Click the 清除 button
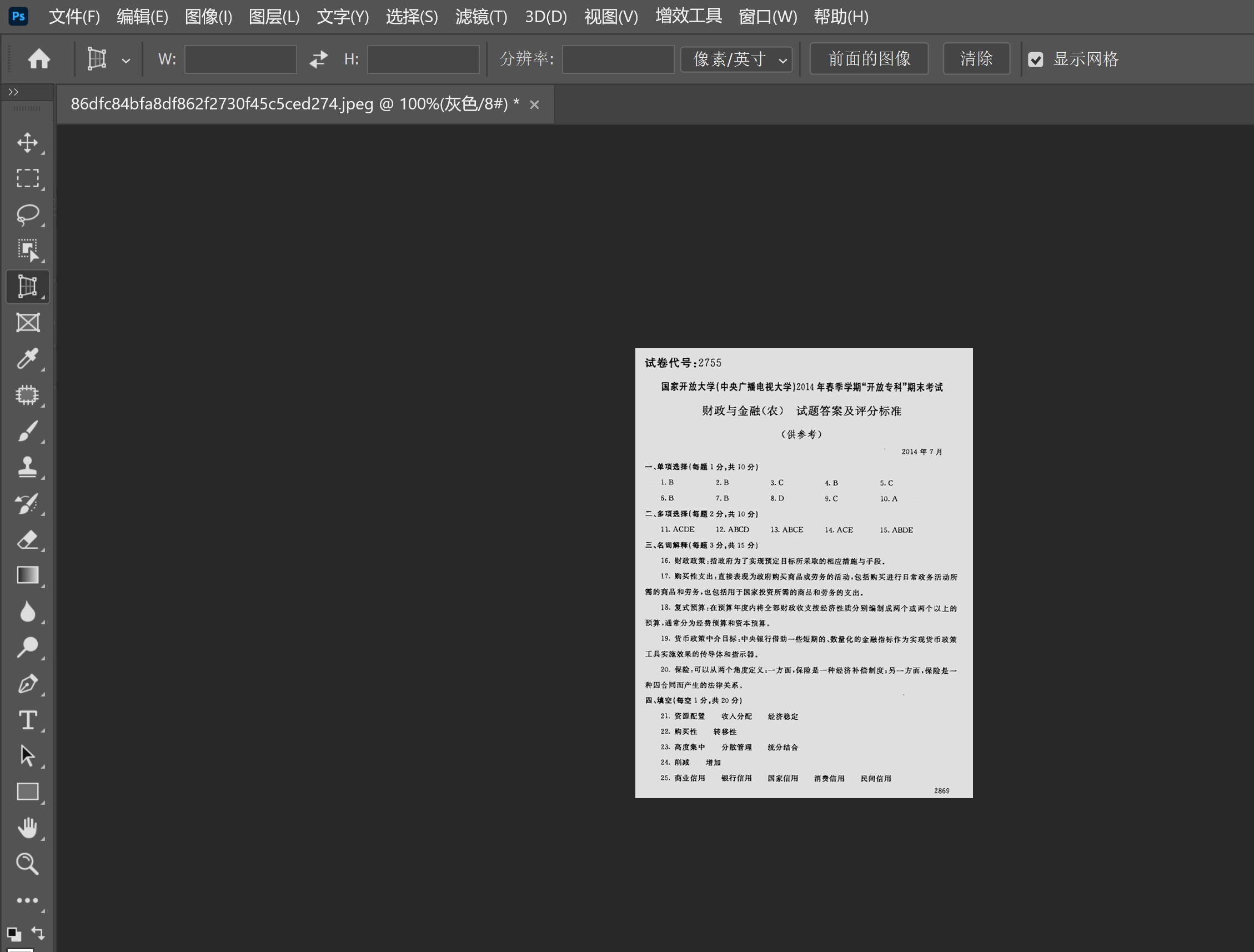The height and width of the screenshot is (952, 1254). coord(976,59)
